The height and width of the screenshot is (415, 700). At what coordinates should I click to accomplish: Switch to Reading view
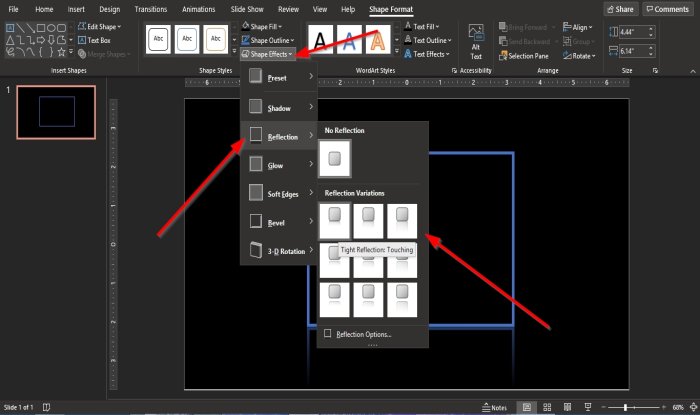(x=567, y=407)
